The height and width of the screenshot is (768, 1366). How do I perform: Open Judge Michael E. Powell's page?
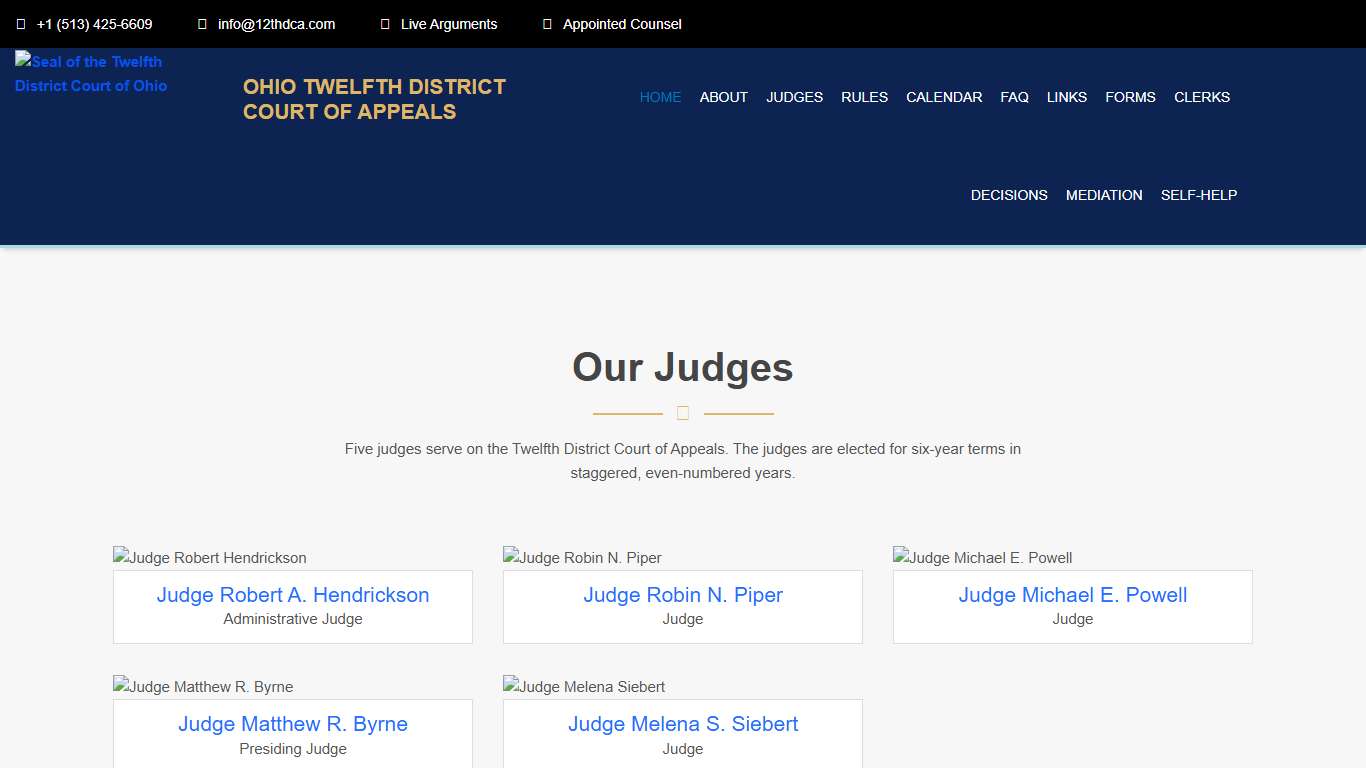coord(1072,594)
